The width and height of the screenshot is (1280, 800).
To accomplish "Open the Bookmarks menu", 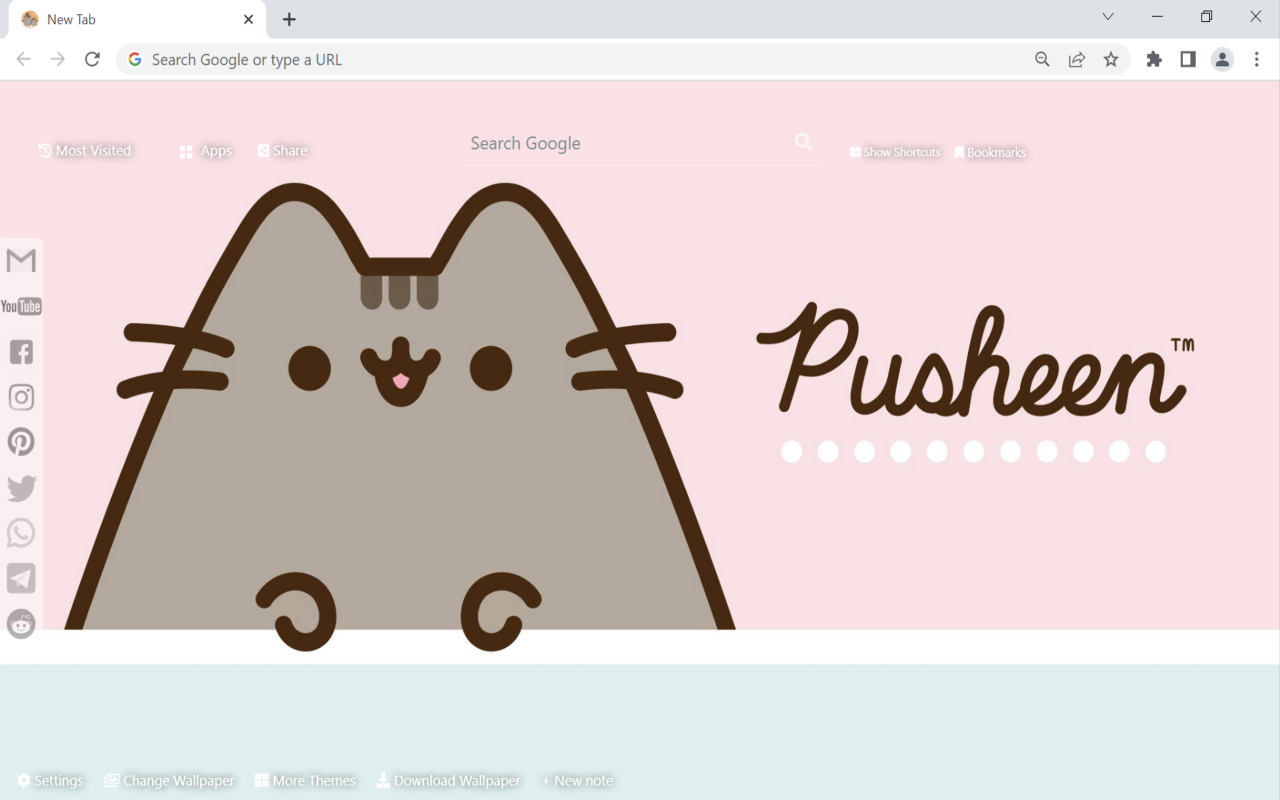I will [990, 152].
